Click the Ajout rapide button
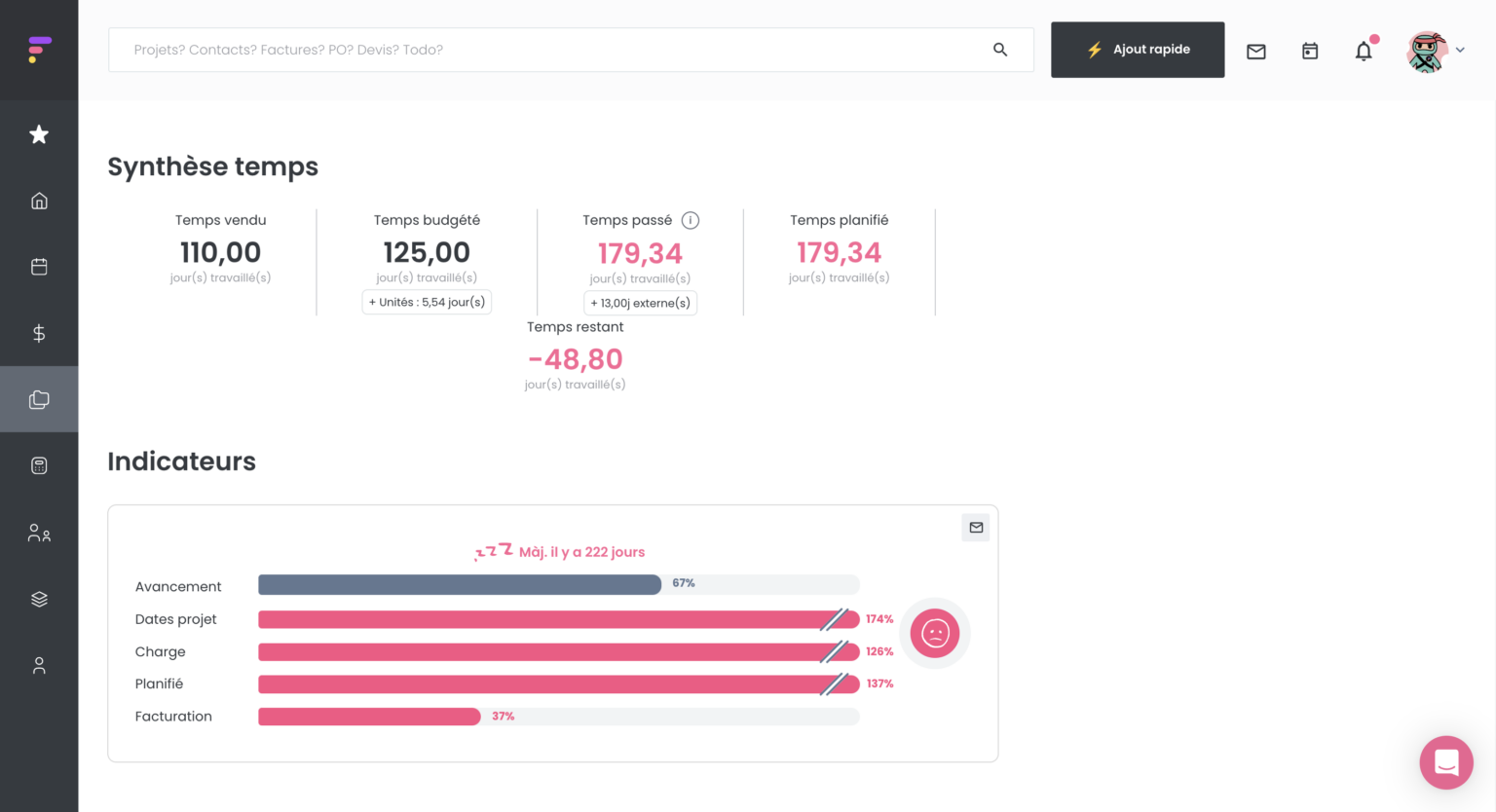The height and width of the screenshot is (812, 1496). [1138, 50]
